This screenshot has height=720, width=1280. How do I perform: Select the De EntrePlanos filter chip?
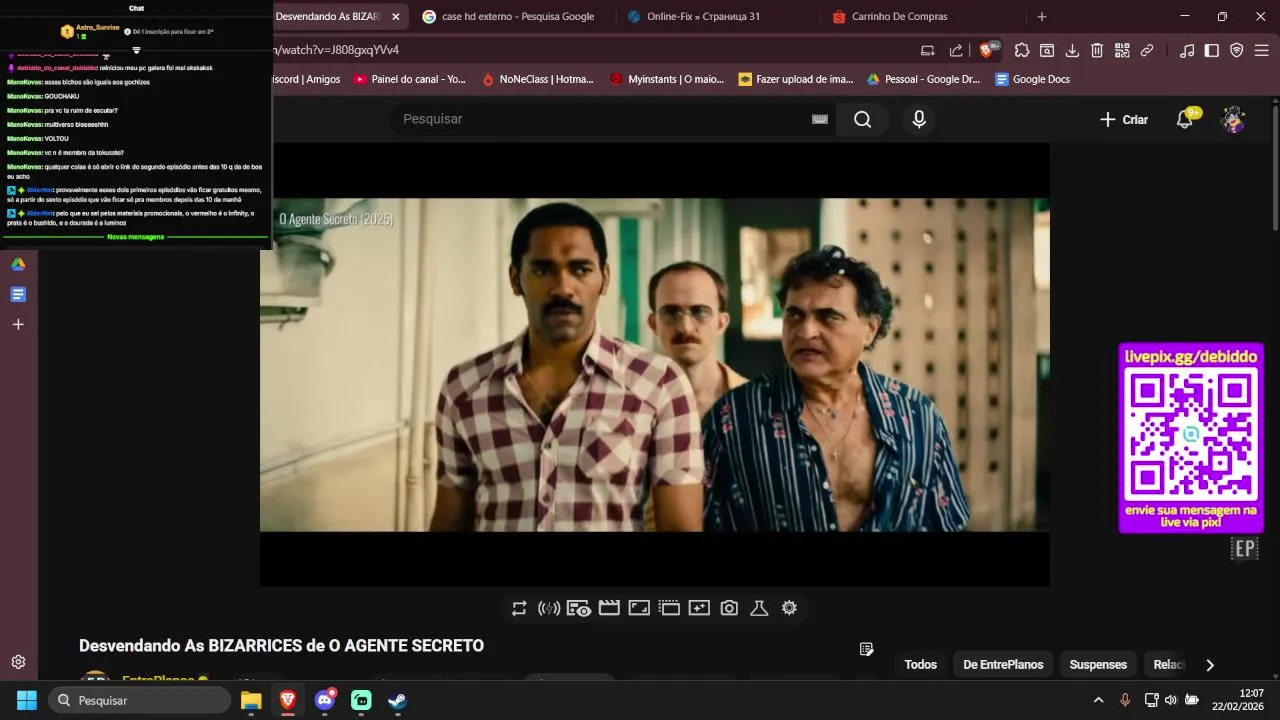[x=1003, y=665]
